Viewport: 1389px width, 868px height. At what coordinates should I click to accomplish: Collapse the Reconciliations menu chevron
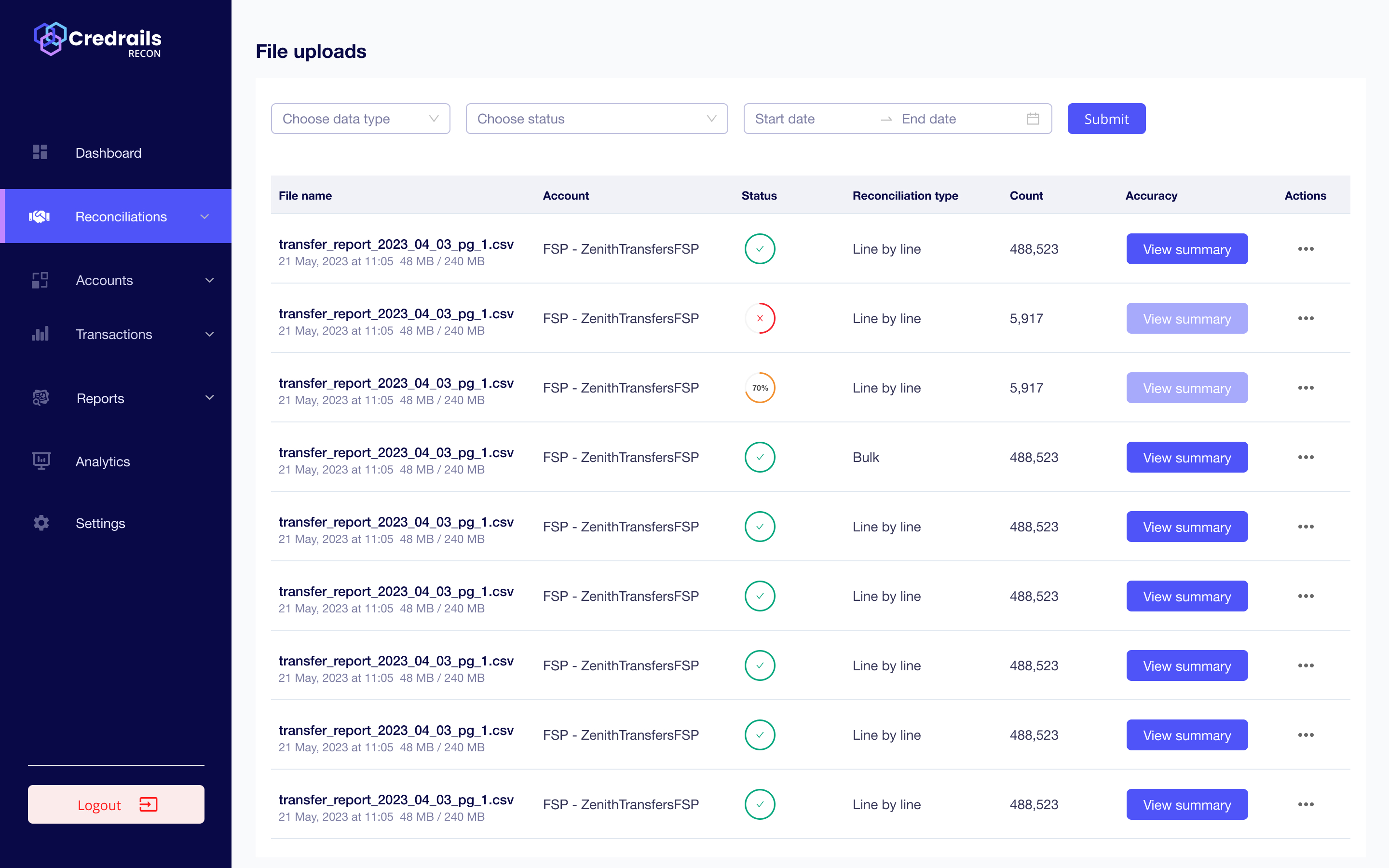pyautogui.click(x=205, y=217)
